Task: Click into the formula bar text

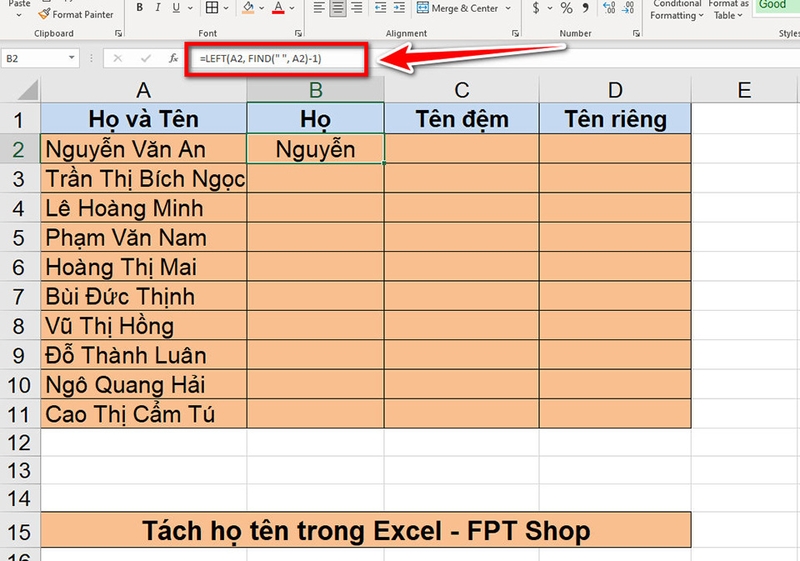Action: point(261,59)
